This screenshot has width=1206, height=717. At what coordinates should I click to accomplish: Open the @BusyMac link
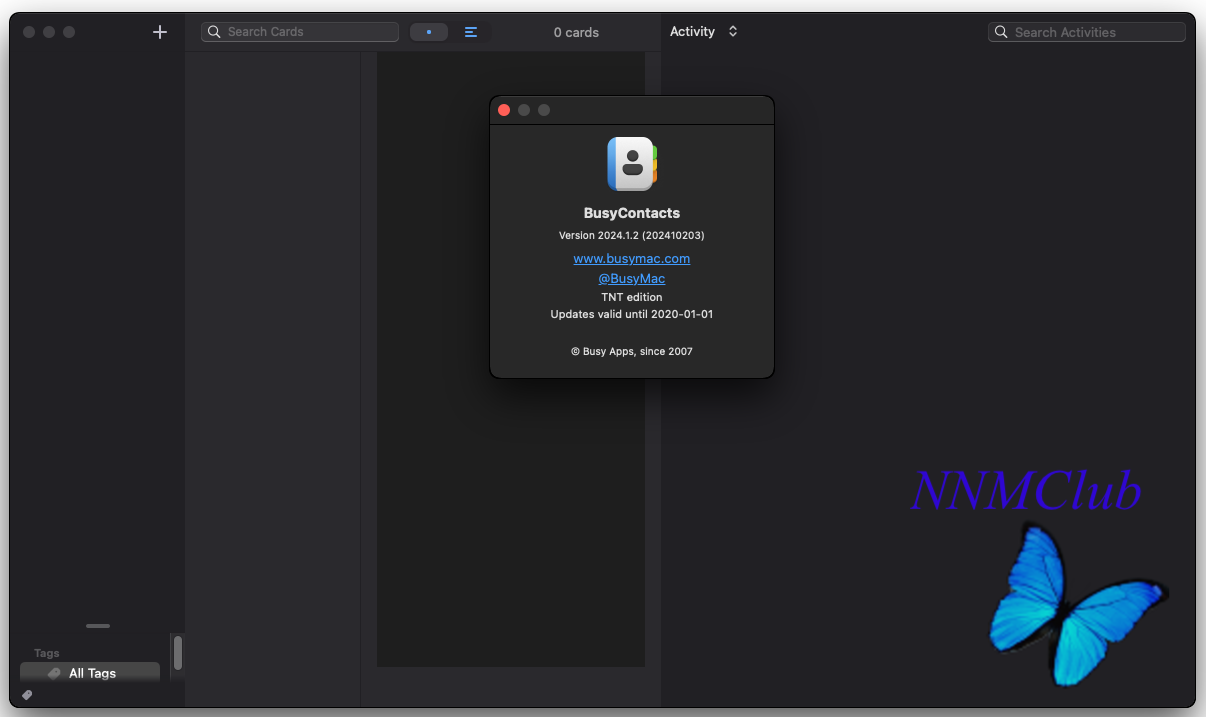tap(632, 279)
